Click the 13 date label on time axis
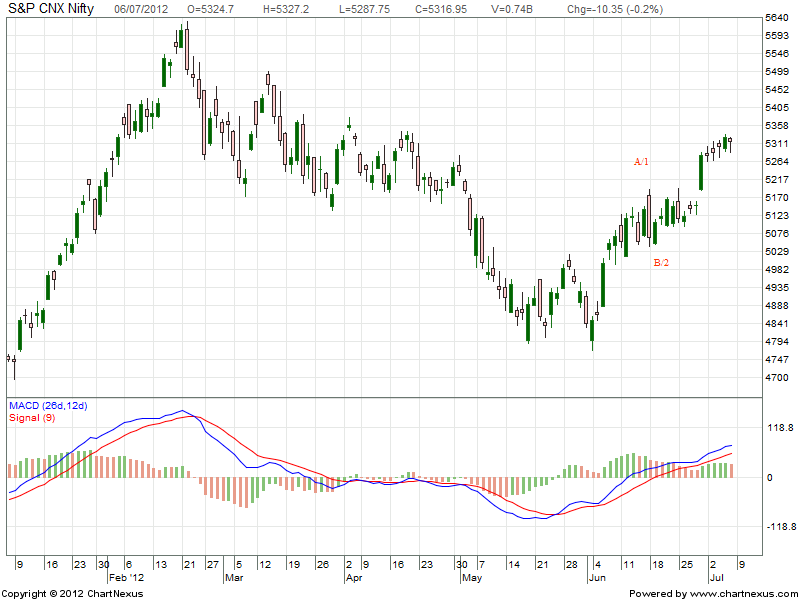The height and width of the screenshot is (600, 800). click(161, 565)
